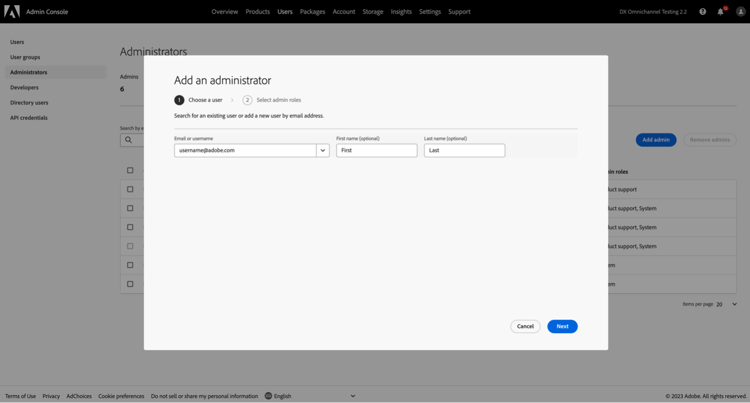Check the row with 'uct support' role only
This screenshot has width=750, height=403.
(130, 189)
